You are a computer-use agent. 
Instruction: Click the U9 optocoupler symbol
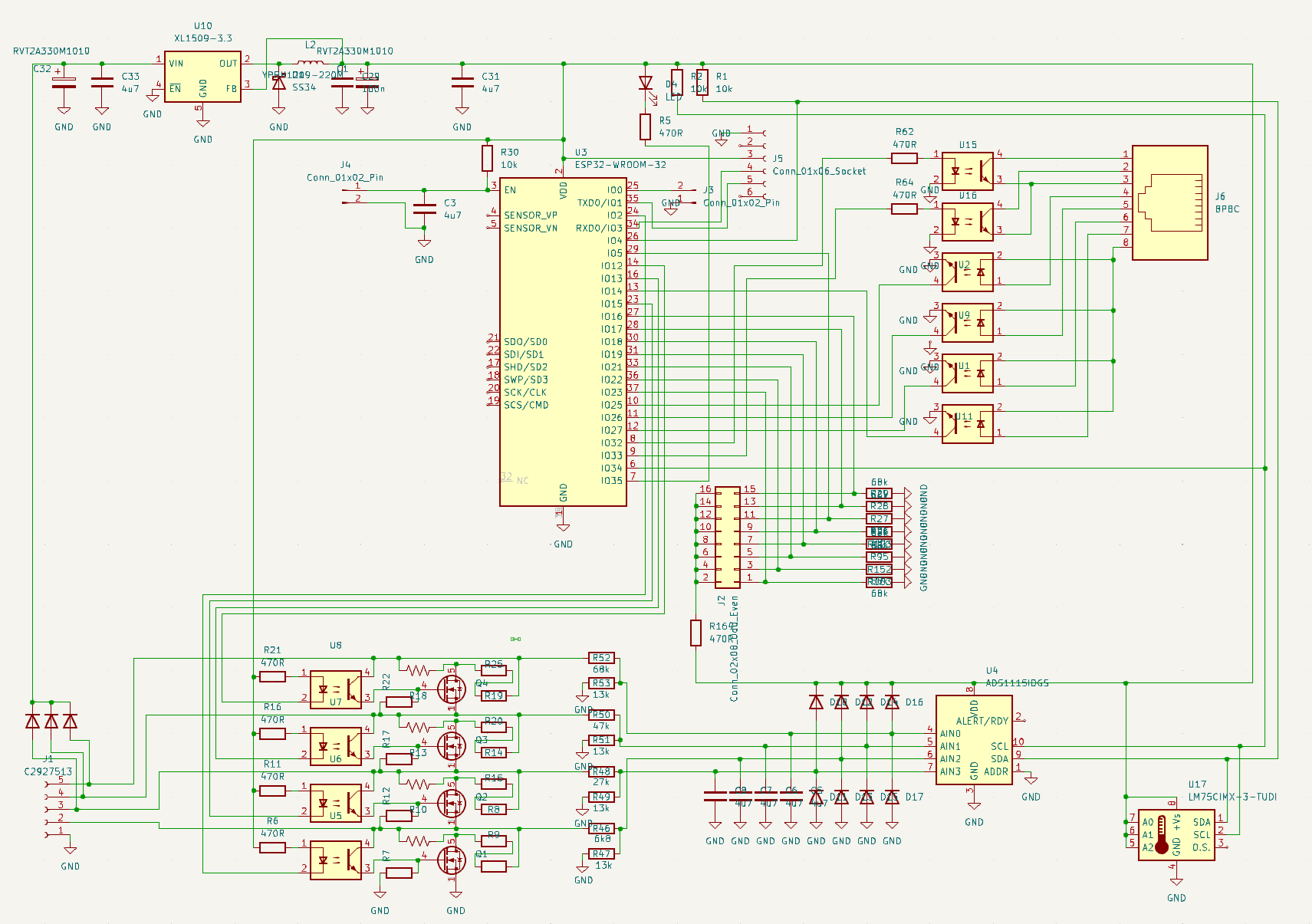pos(968,323)
